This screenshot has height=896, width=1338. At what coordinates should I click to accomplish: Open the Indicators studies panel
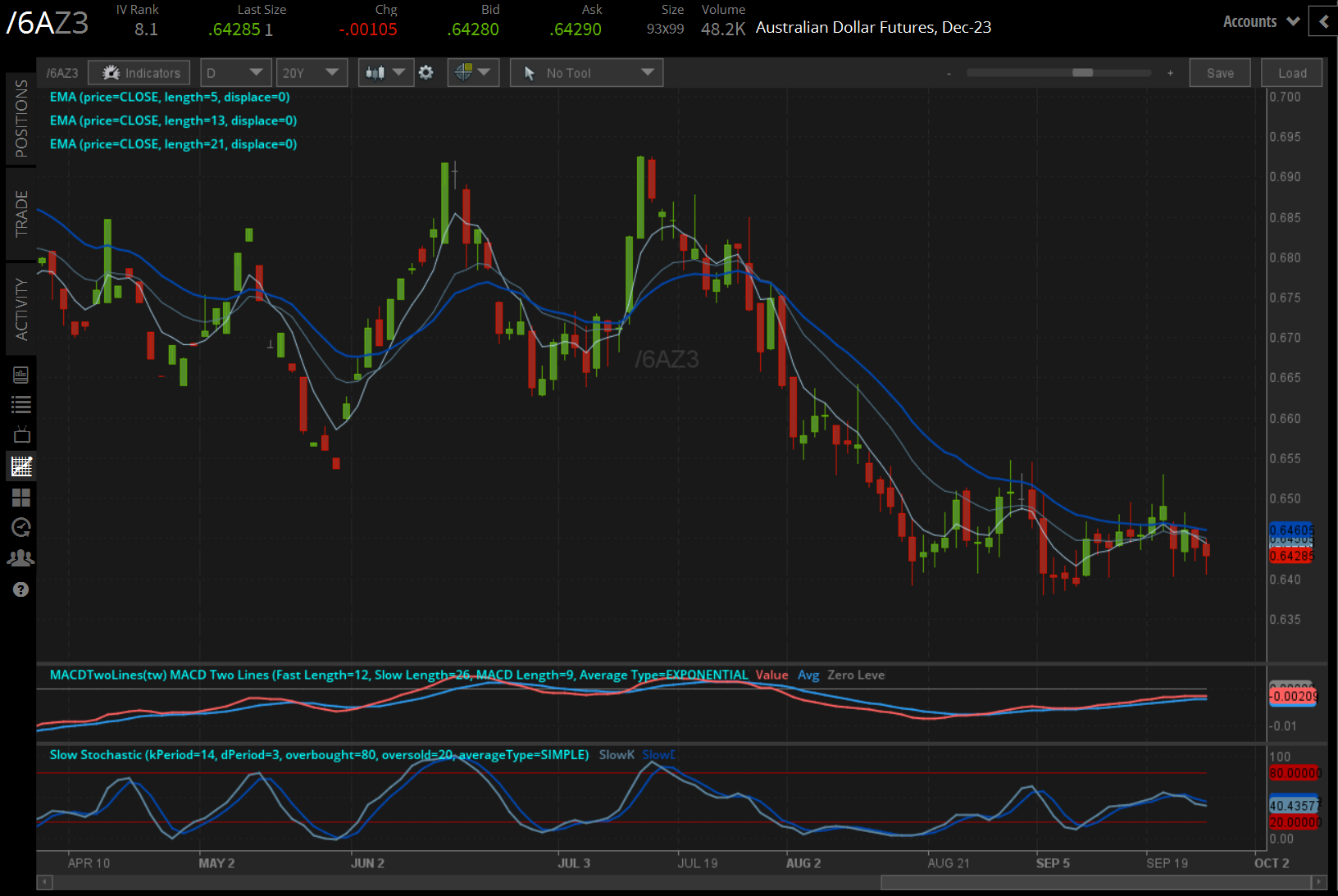click(139, 73)
